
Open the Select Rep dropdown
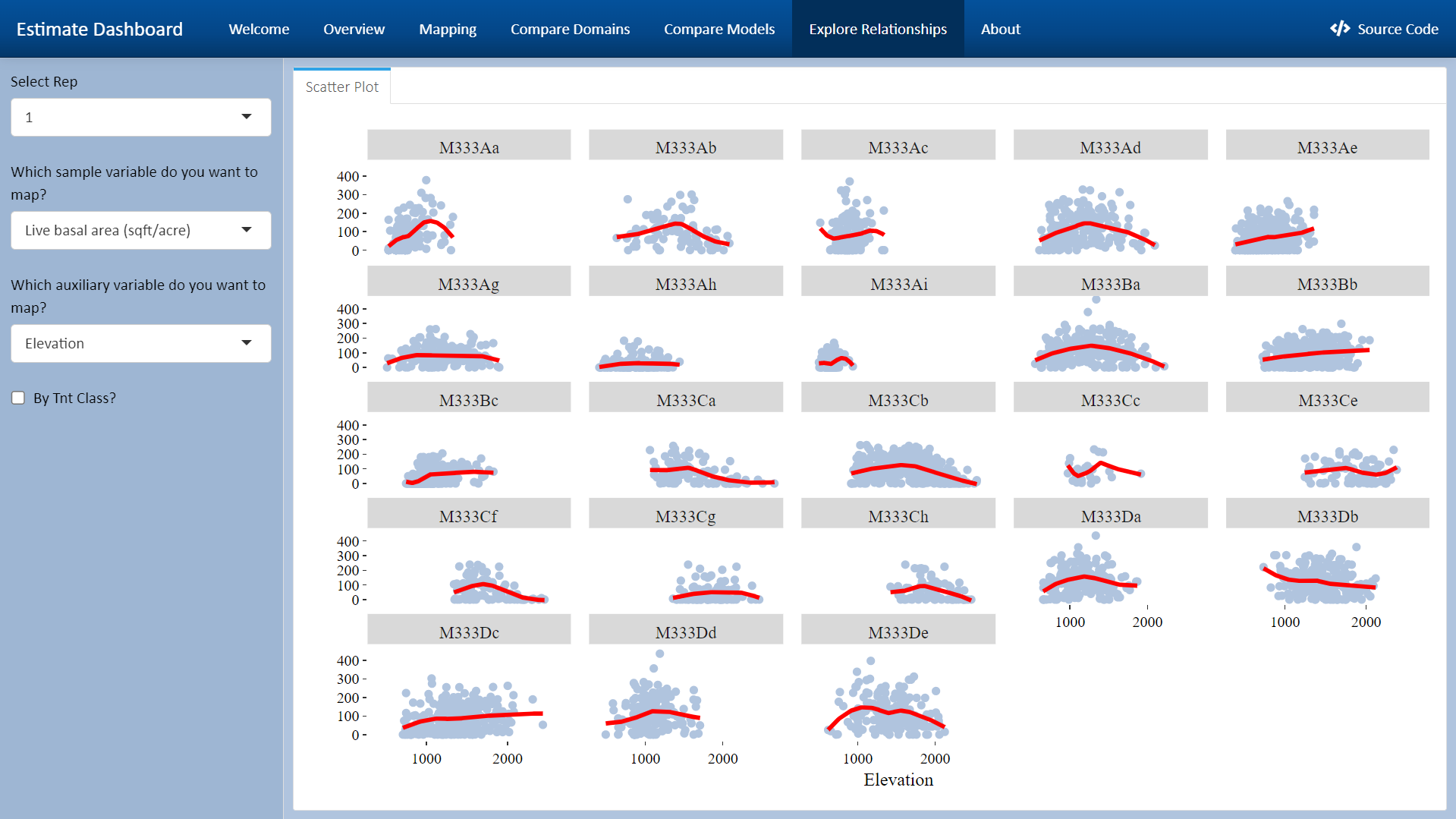pos(141,117)
